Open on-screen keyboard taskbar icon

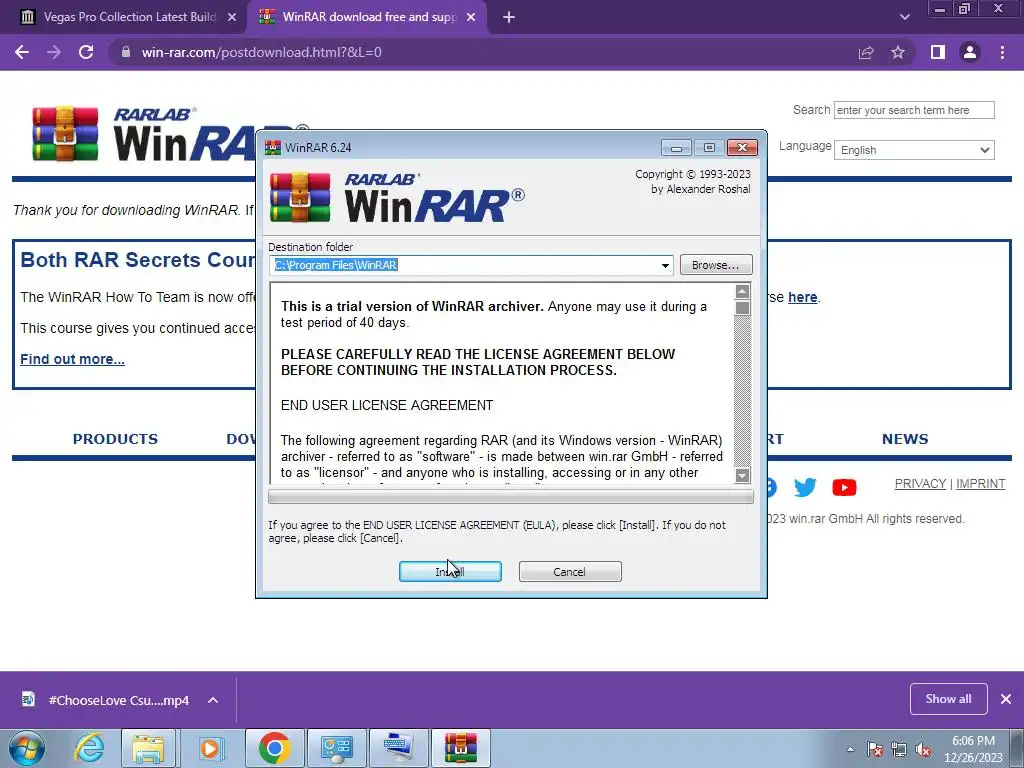click(398, 748)
